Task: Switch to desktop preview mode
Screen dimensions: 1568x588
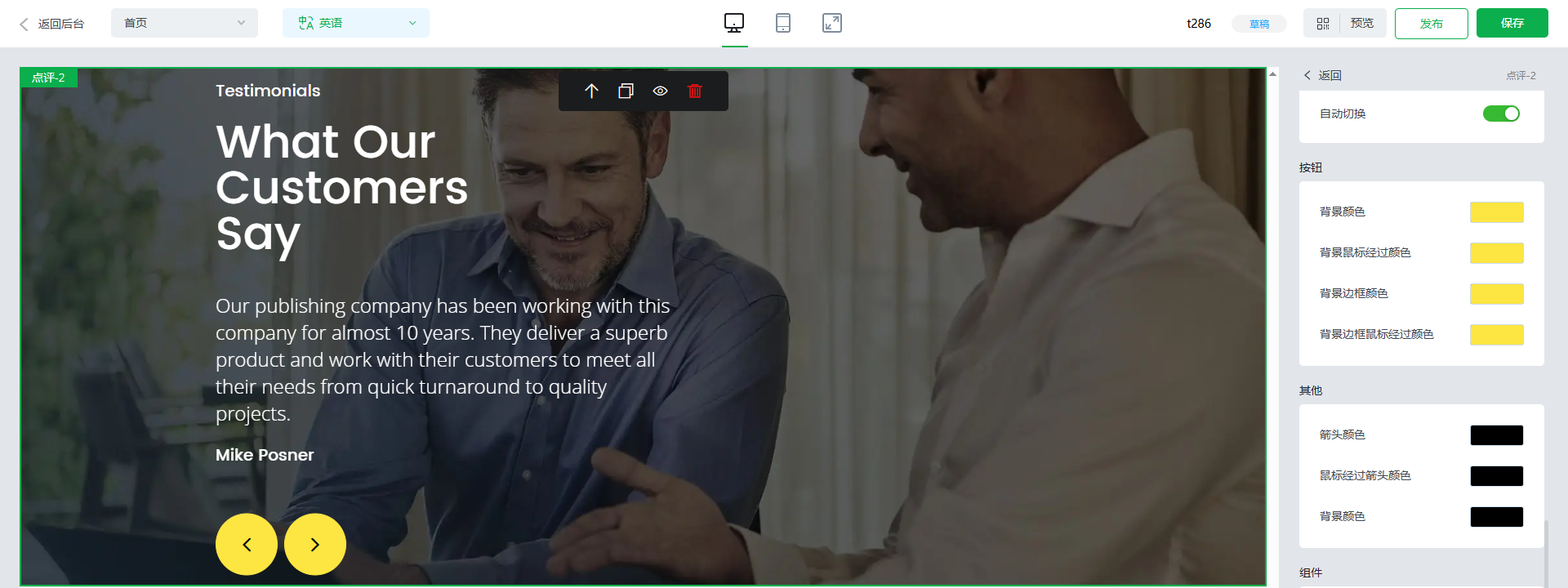Action: (x=734, y=23)
